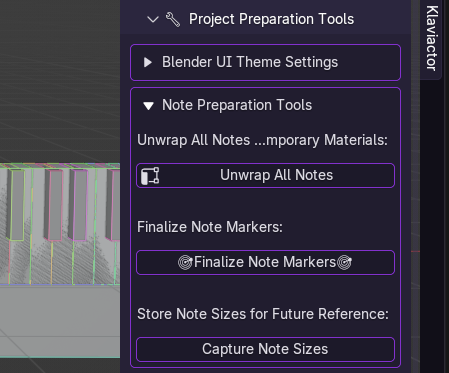Collapse the Note Preparation Tools section
Viewport: 449px width, 373px height.
[148, 106]
